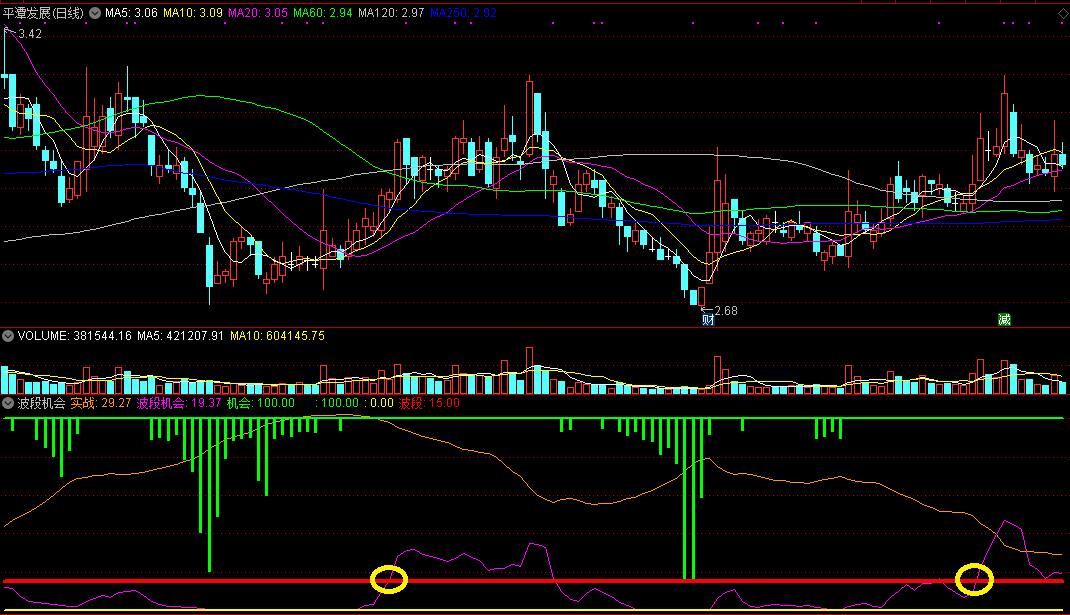Click the white 波段机会 indicator name
Screen dimensions: 1070x615
(42, 403)
